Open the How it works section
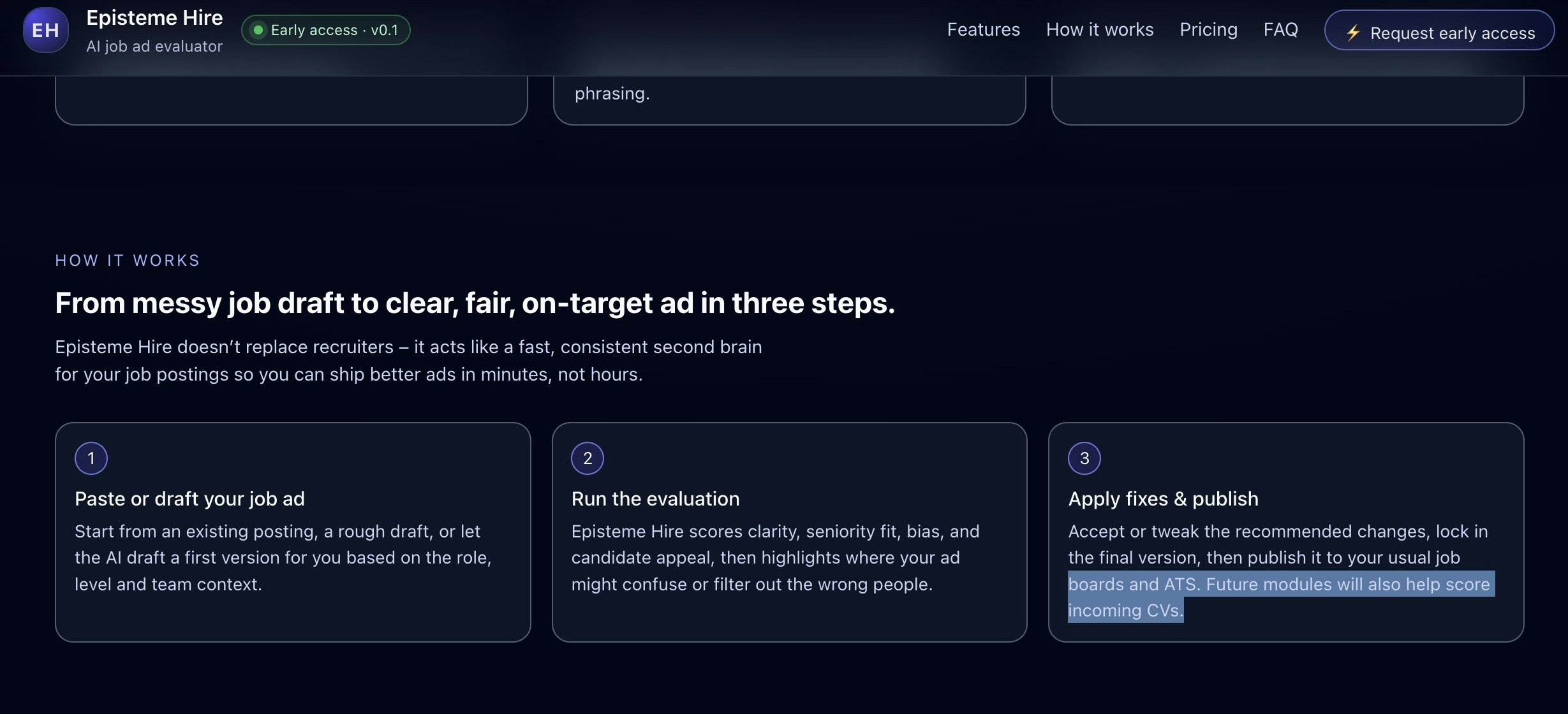 pos(1099,29)
